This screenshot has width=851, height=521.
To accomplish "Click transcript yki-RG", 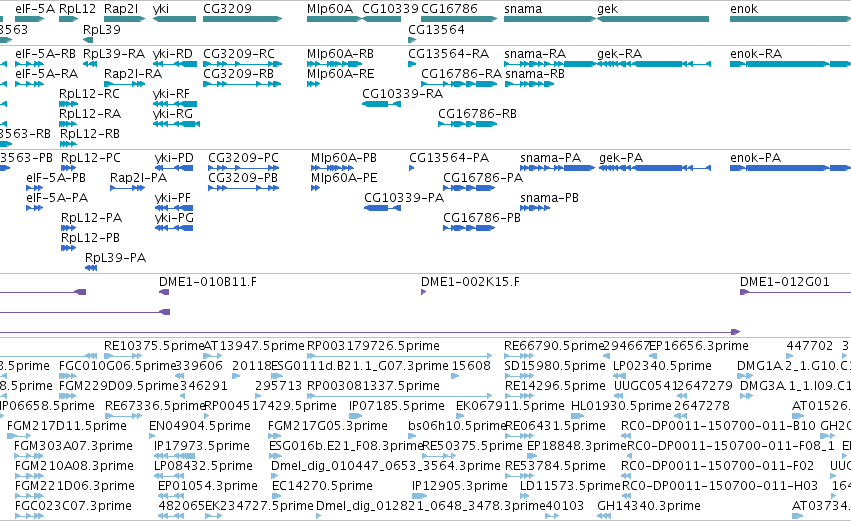I will (x=173, y=114).
